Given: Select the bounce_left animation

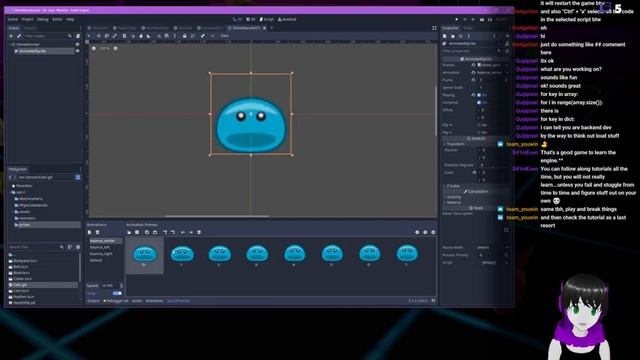Looking at the screenshot, I should point(100,247).
